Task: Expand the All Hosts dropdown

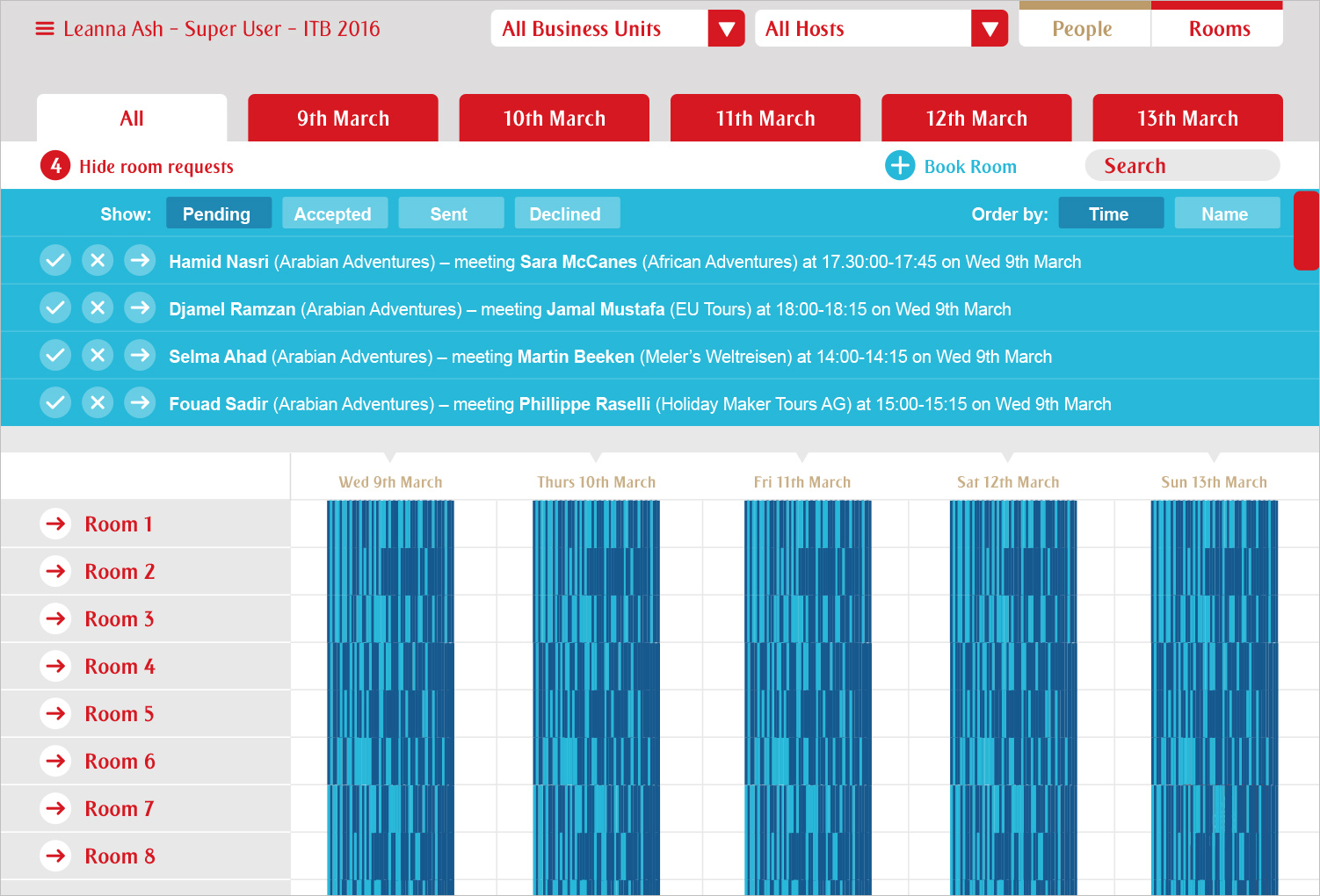Action: (x=990, y=29)
